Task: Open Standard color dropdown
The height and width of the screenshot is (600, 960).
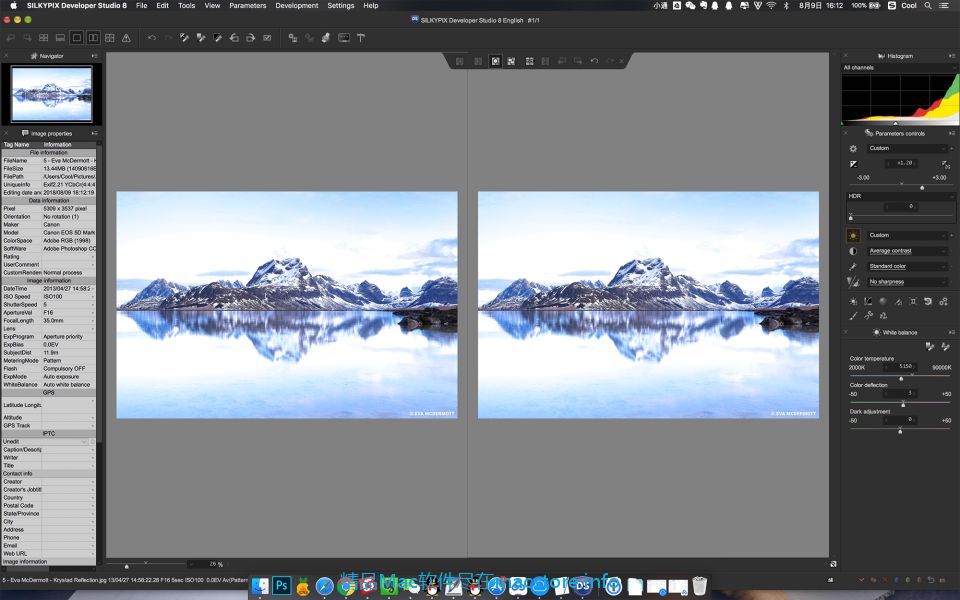Action: pyautogui.click(x=907, y=266)
